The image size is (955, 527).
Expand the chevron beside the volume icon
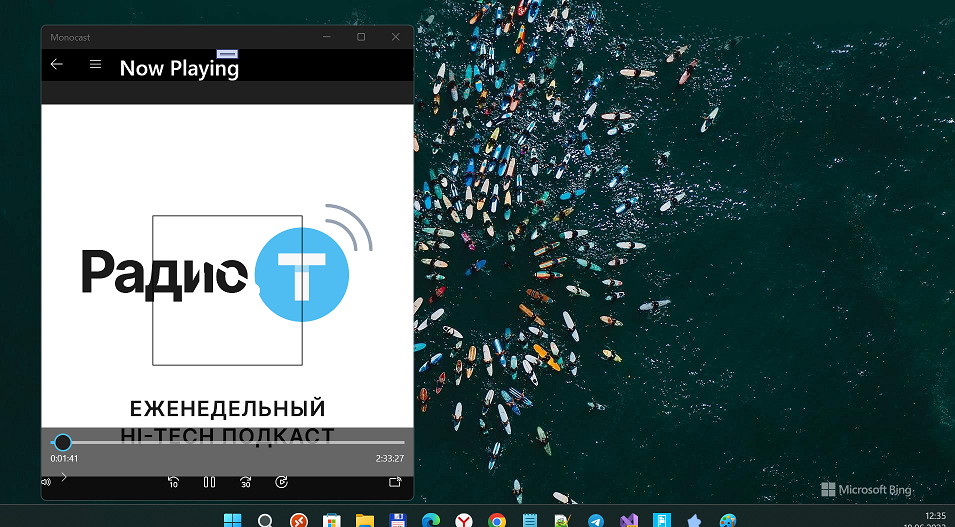pos(64,476)
